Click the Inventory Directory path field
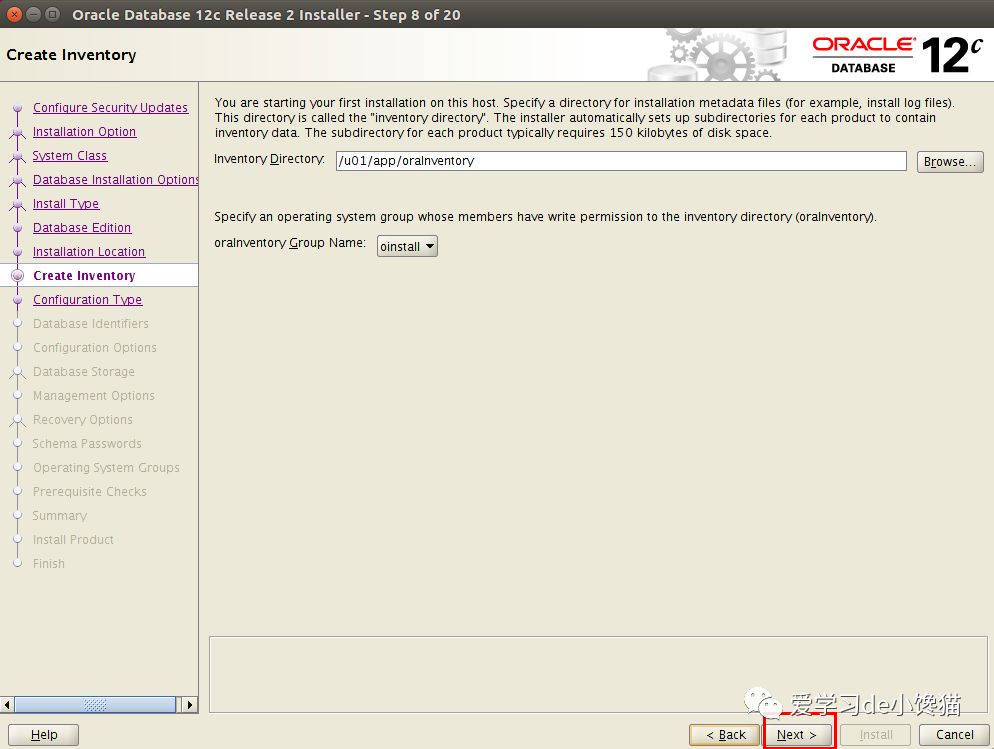994x749 pixels. 621,161
